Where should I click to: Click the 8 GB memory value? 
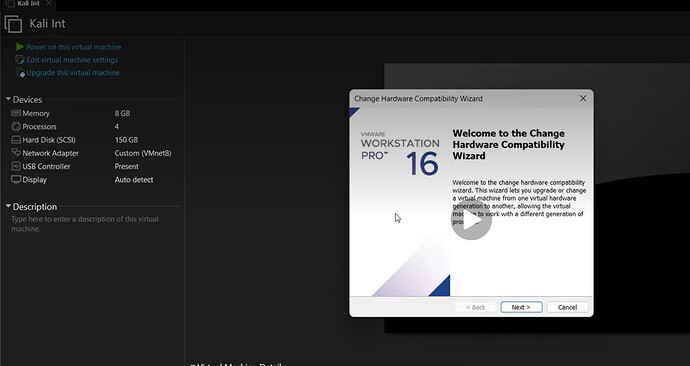coord(122,113)
